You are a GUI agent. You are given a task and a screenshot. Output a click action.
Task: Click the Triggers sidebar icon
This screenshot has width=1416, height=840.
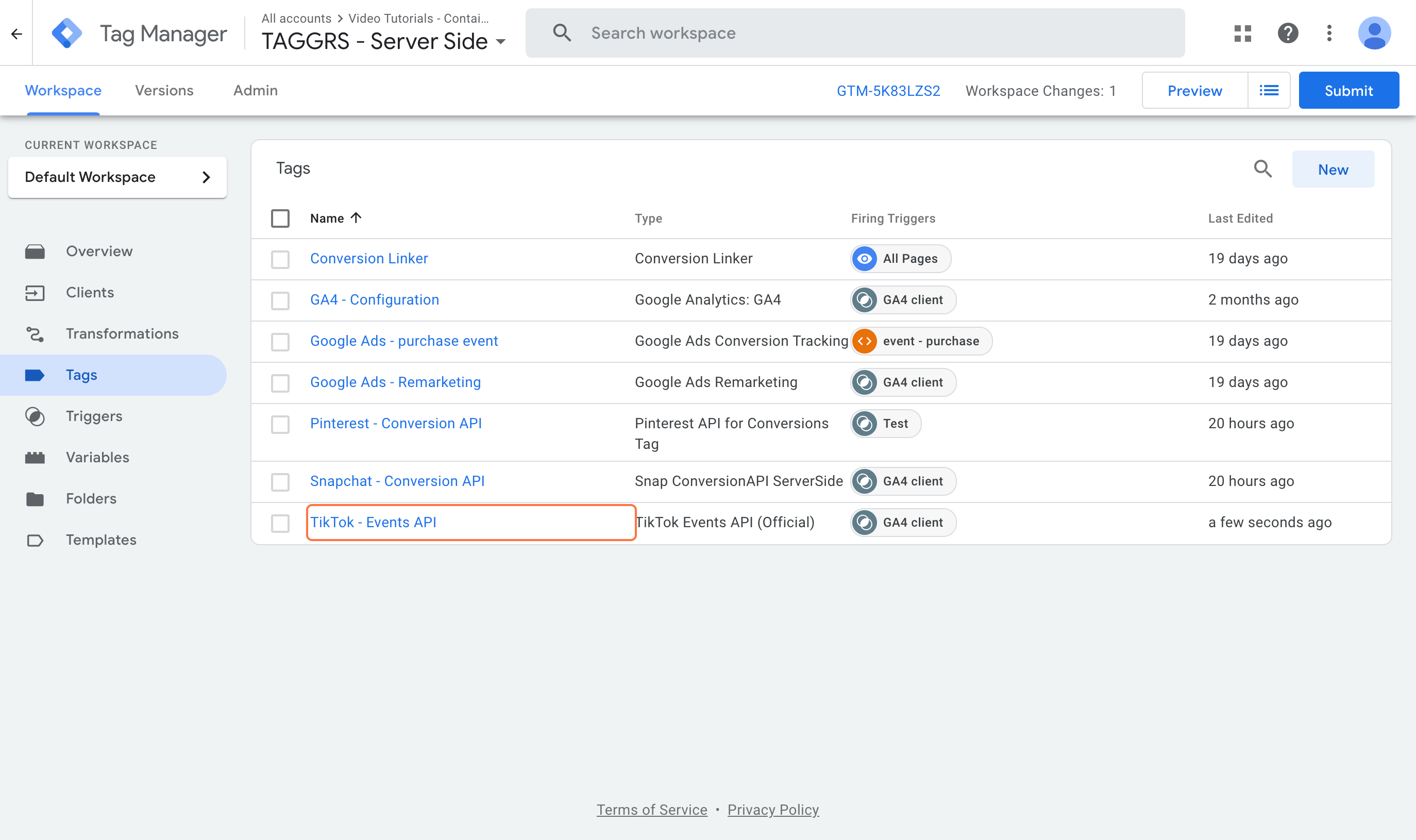click(35, 416)
